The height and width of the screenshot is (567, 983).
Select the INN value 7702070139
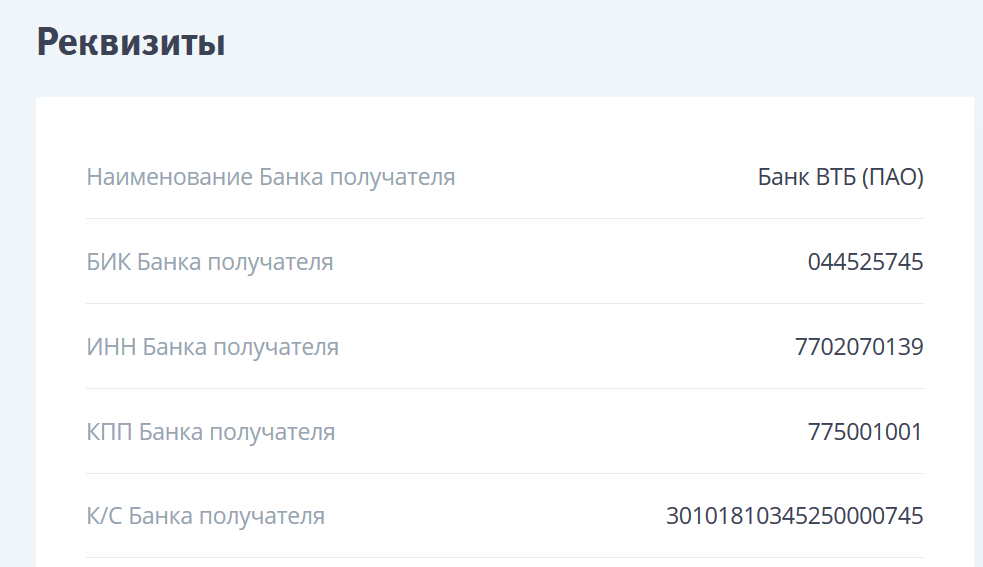pos(859,348)
